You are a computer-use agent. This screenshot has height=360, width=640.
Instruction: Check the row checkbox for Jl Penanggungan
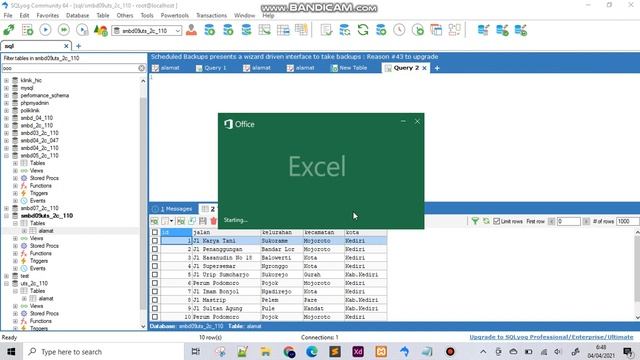pyautogui.click(x=155, y=249)
